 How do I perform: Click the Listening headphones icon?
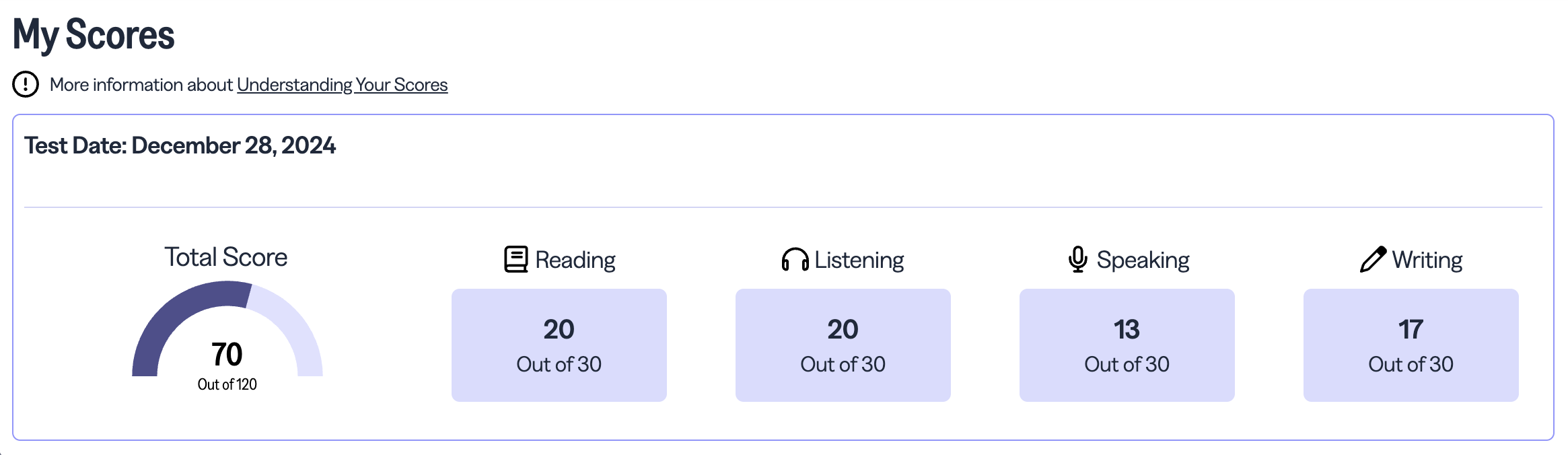(795, 260)
